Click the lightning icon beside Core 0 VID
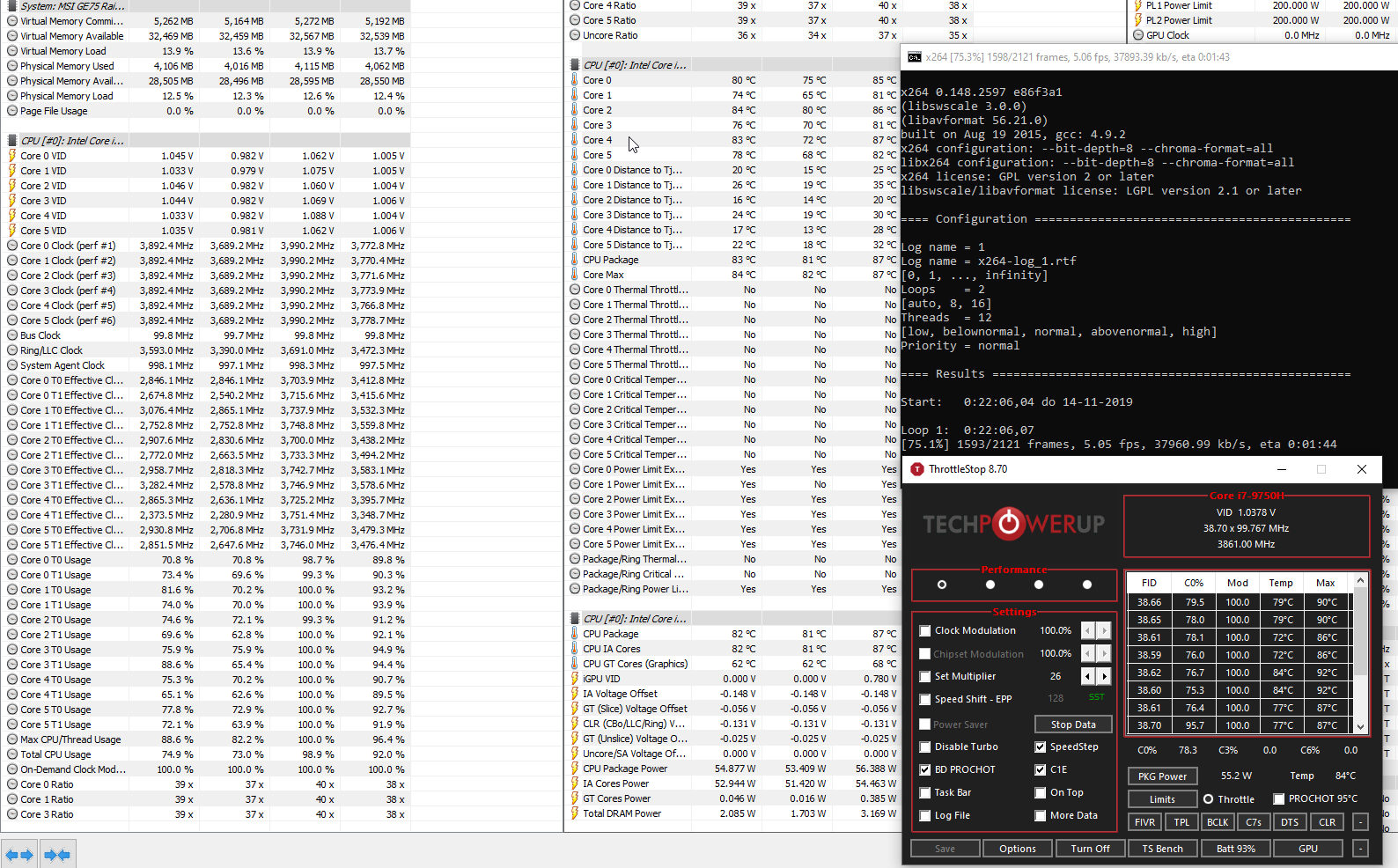The height and width of the screenshot is (868, 1398). point(12,156)
